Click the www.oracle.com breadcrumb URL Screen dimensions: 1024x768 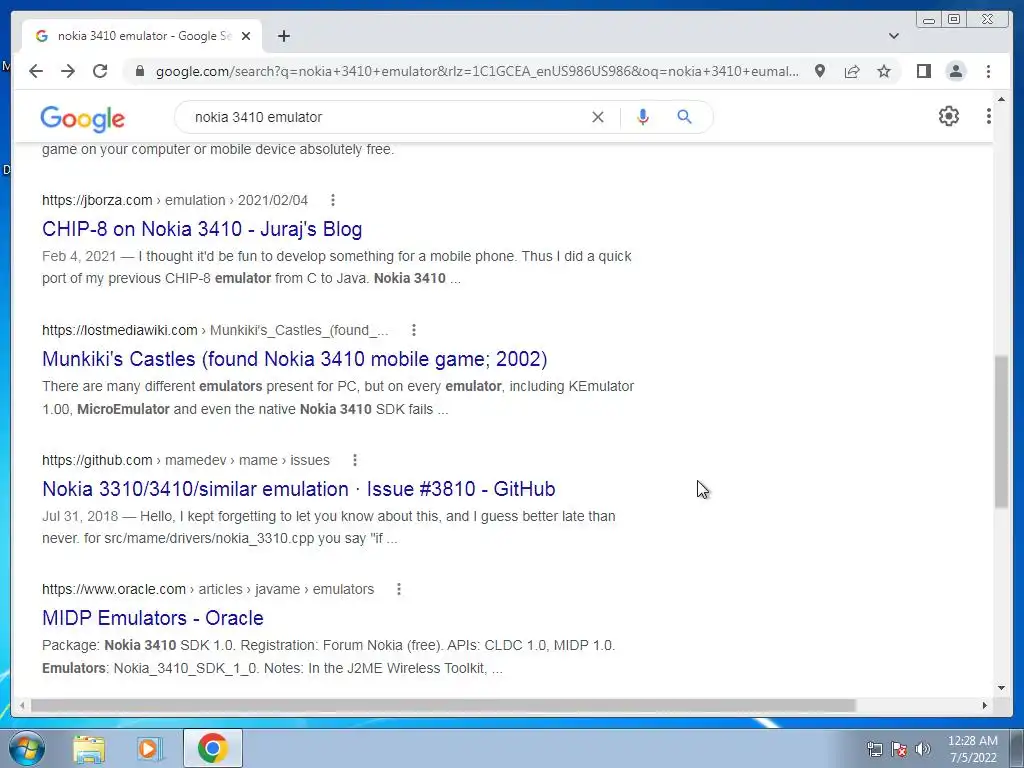click(208, 589)
